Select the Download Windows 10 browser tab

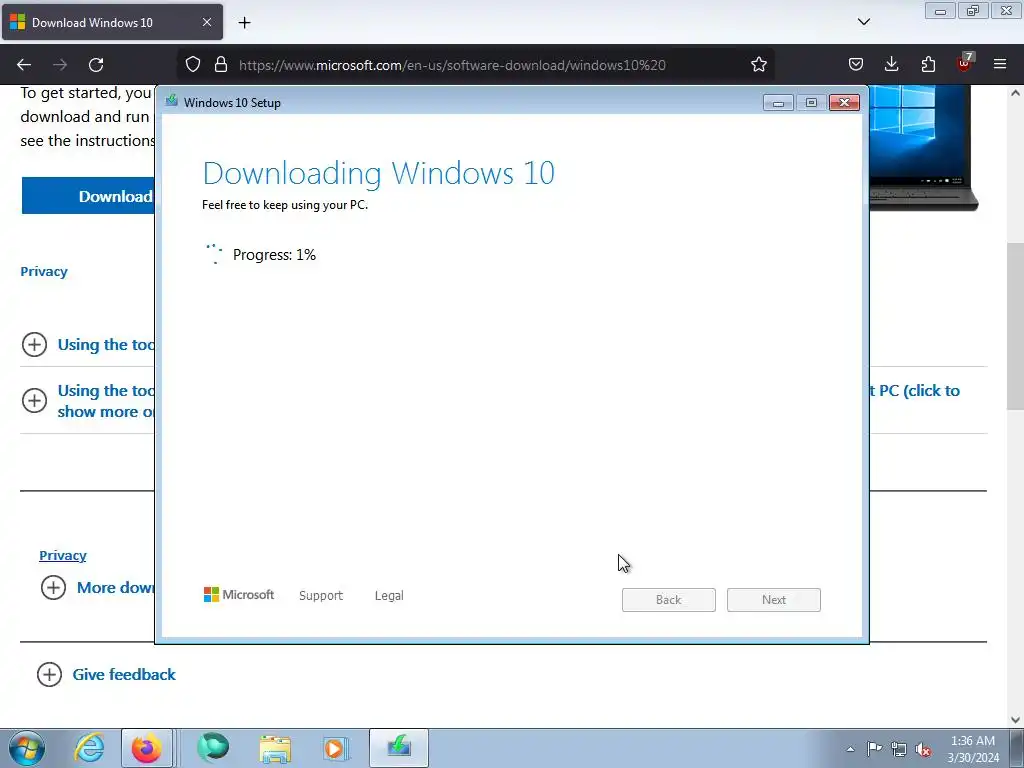point(112,22)
